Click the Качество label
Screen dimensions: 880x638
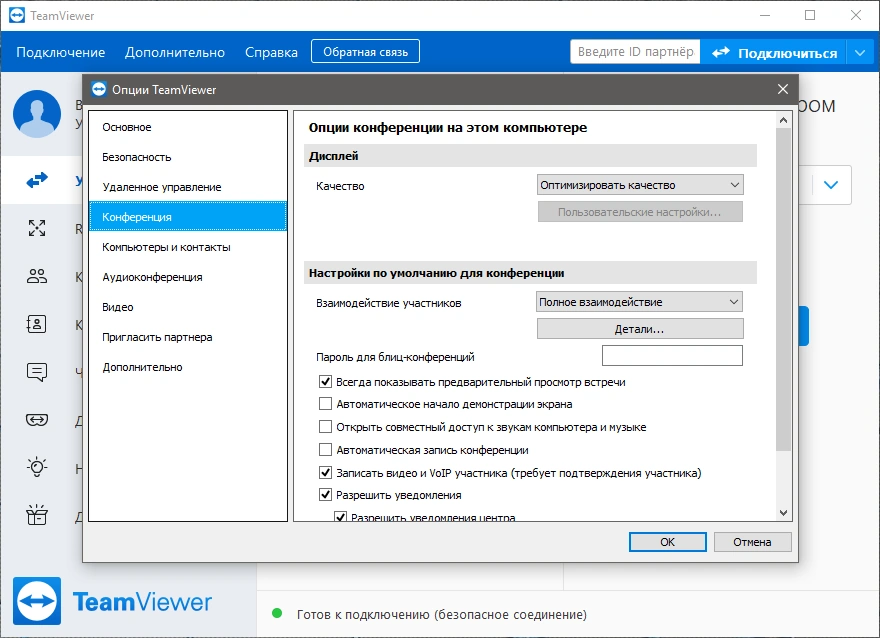[x=340, y=186]
